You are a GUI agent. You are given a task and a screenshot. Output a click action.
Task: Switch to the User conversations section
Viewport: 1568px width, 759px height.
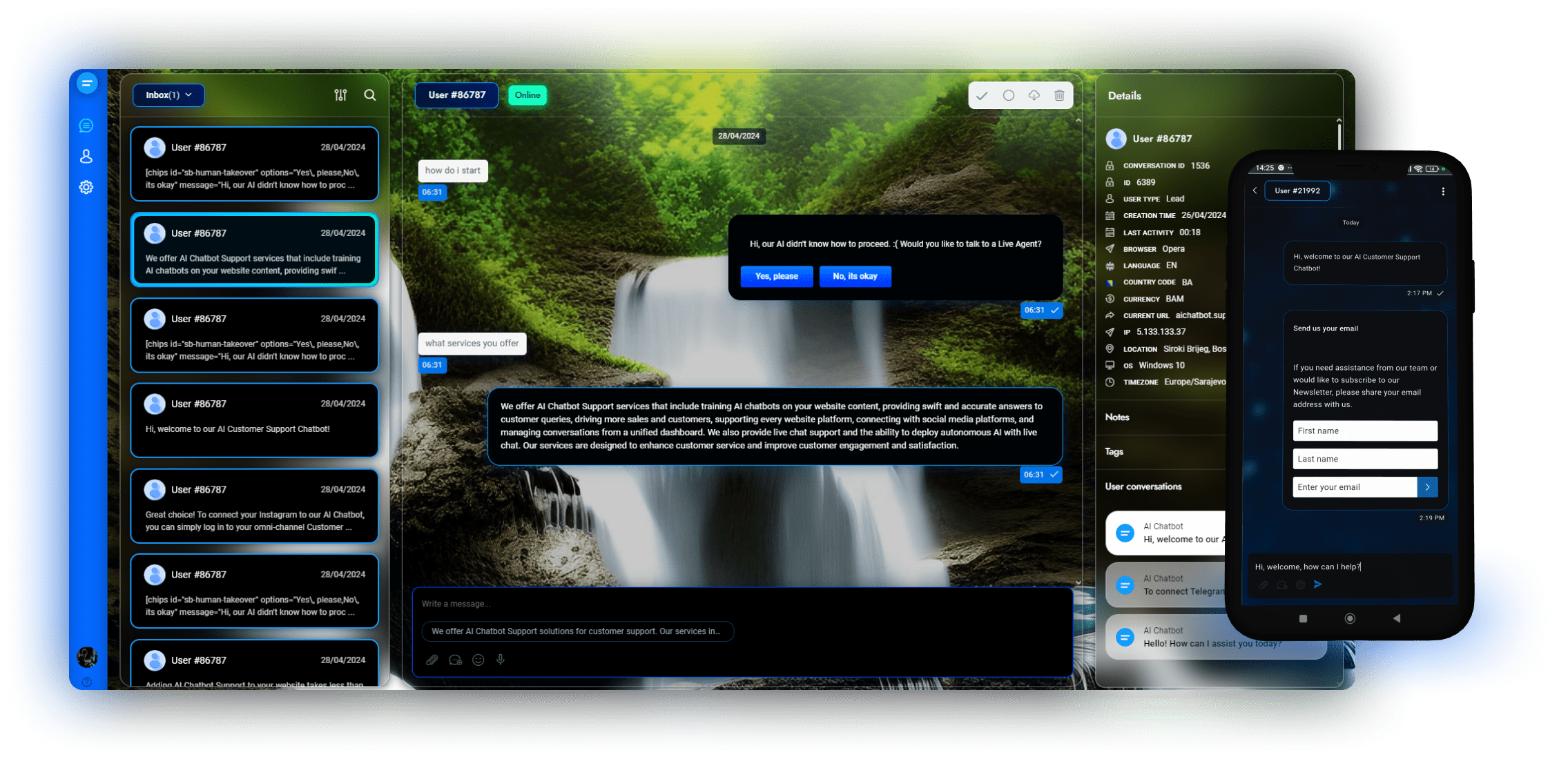[x=1143, y=486]
